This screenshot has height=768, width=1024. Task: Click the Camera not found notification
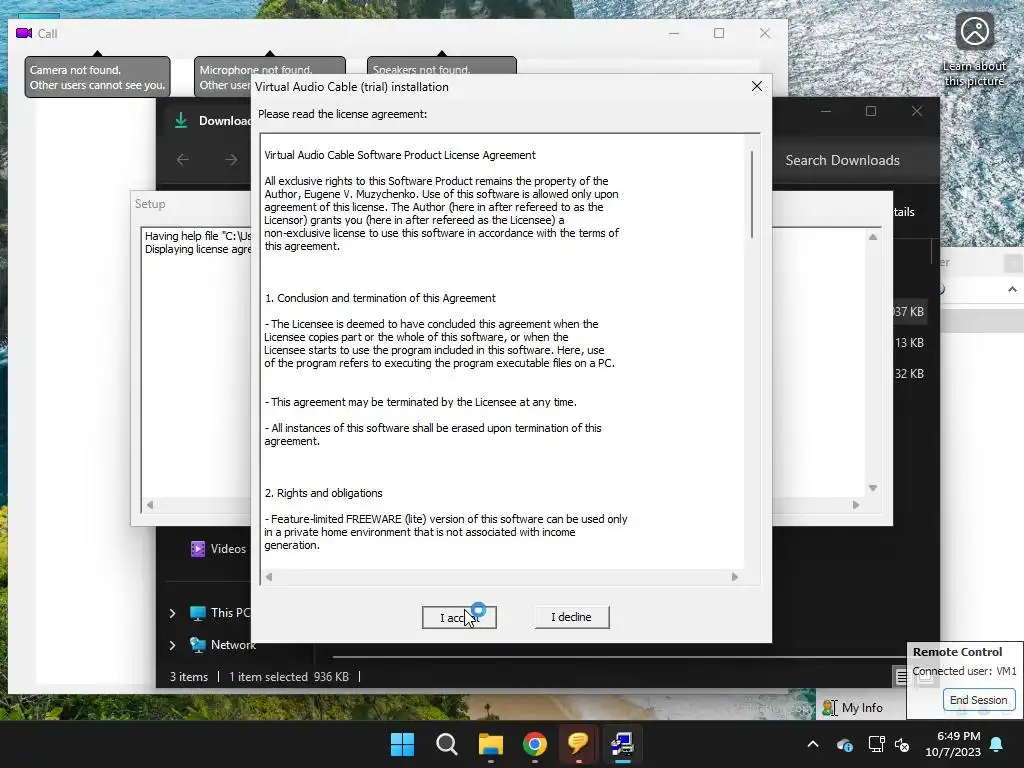97,77
